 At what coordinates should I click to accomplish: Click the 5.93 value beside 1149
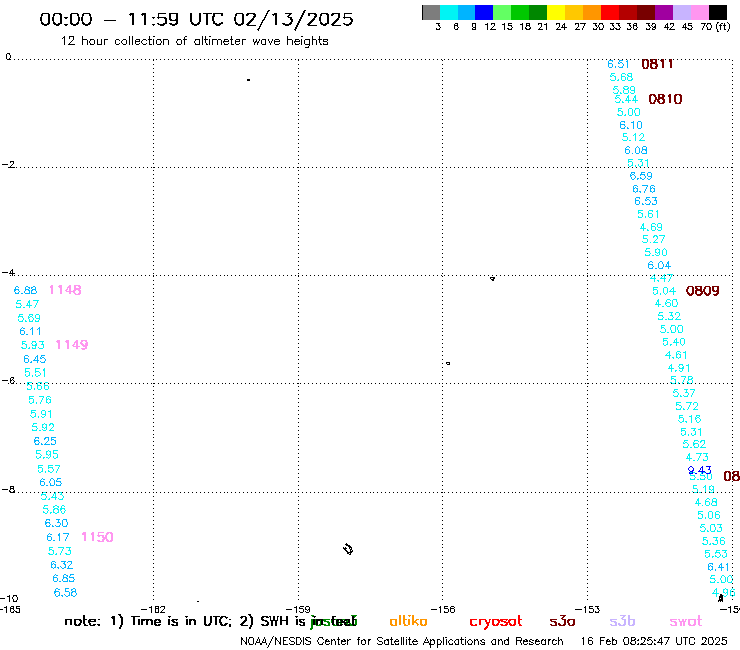pyautogui.click(x=33, y=345)
